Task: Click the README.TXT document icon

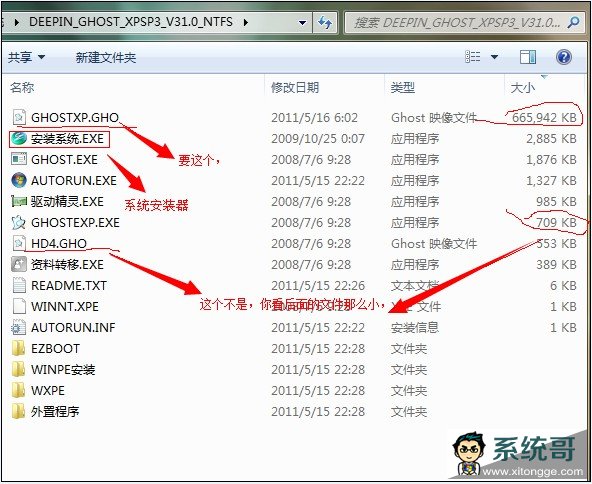Action: pos(19,285)
